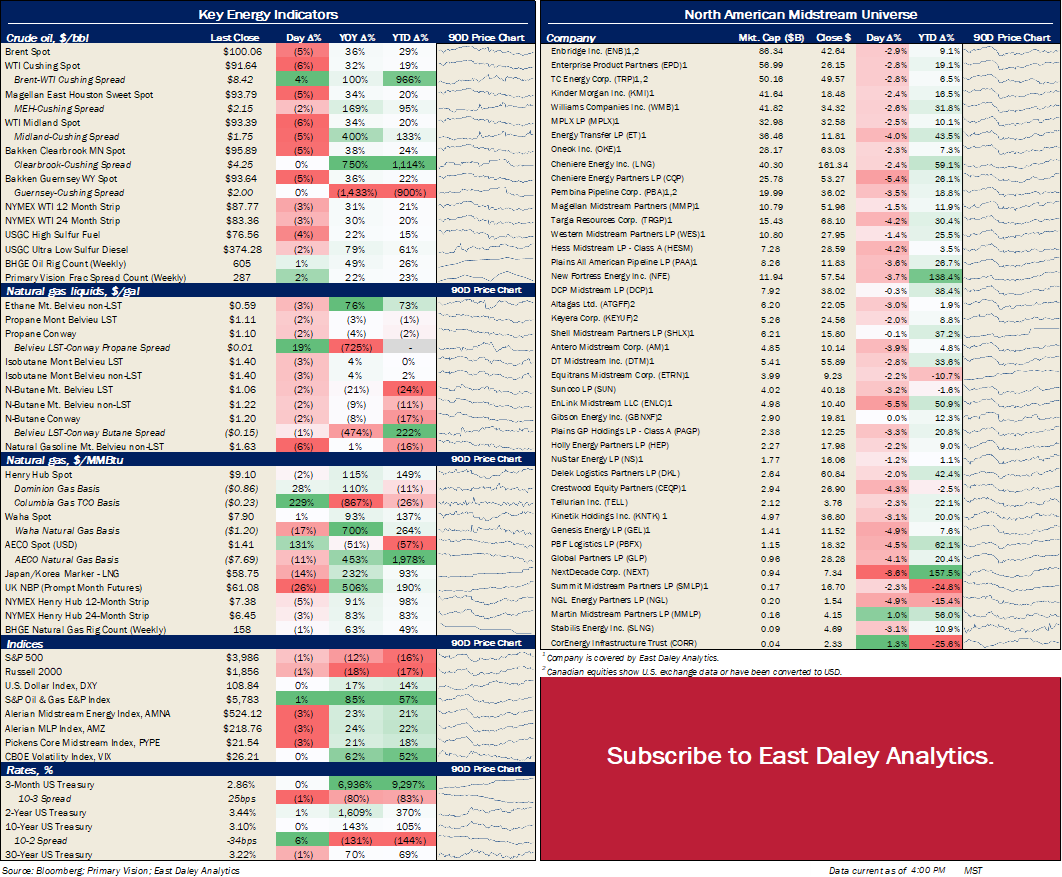Select the Brent-WTI Cushing Spread row label
This screenshot has width=1062, height=877.
(70, 80)
